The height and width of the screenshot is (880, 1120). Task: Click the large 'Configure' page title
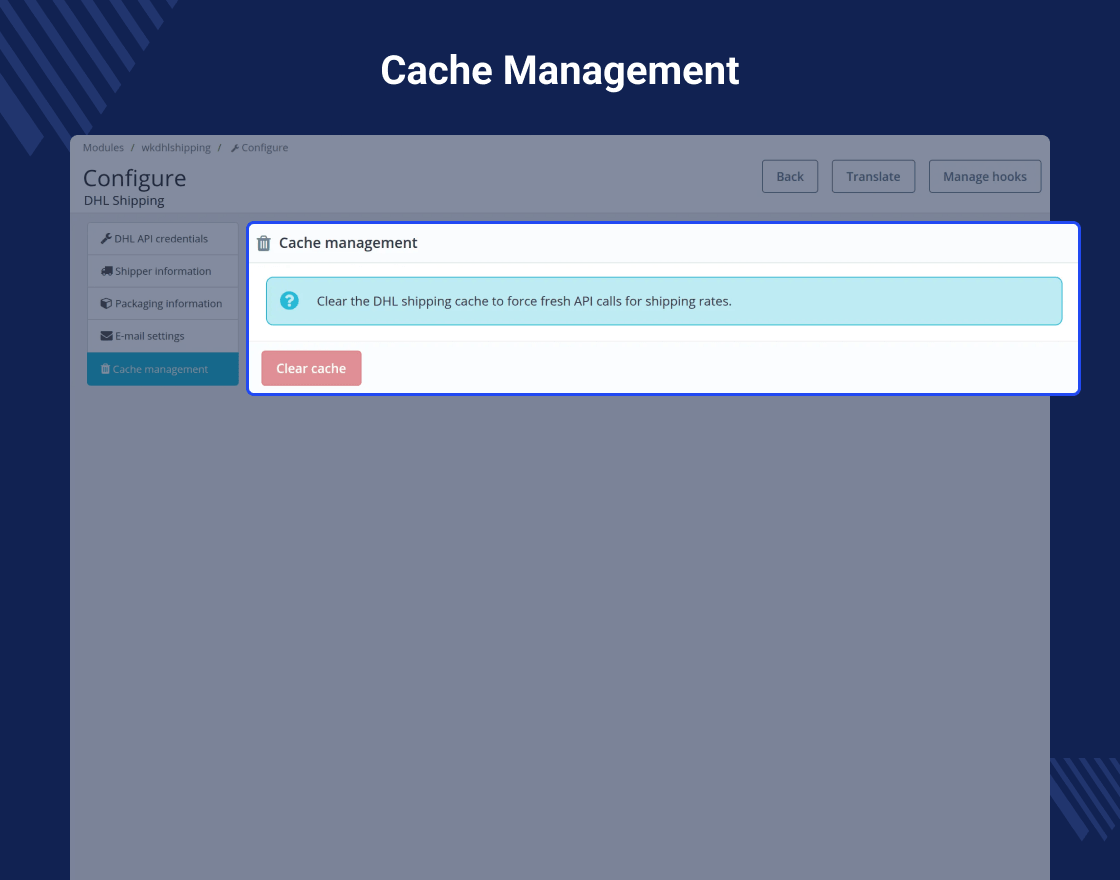[134, 178]
